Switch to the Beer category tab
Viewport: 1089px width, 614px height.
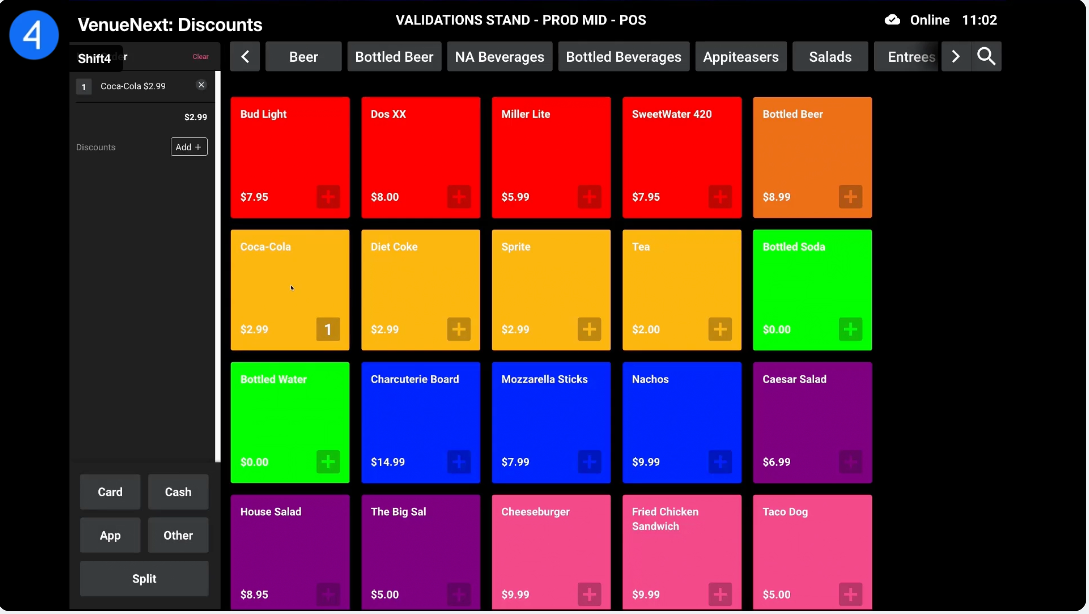(304, 57)
